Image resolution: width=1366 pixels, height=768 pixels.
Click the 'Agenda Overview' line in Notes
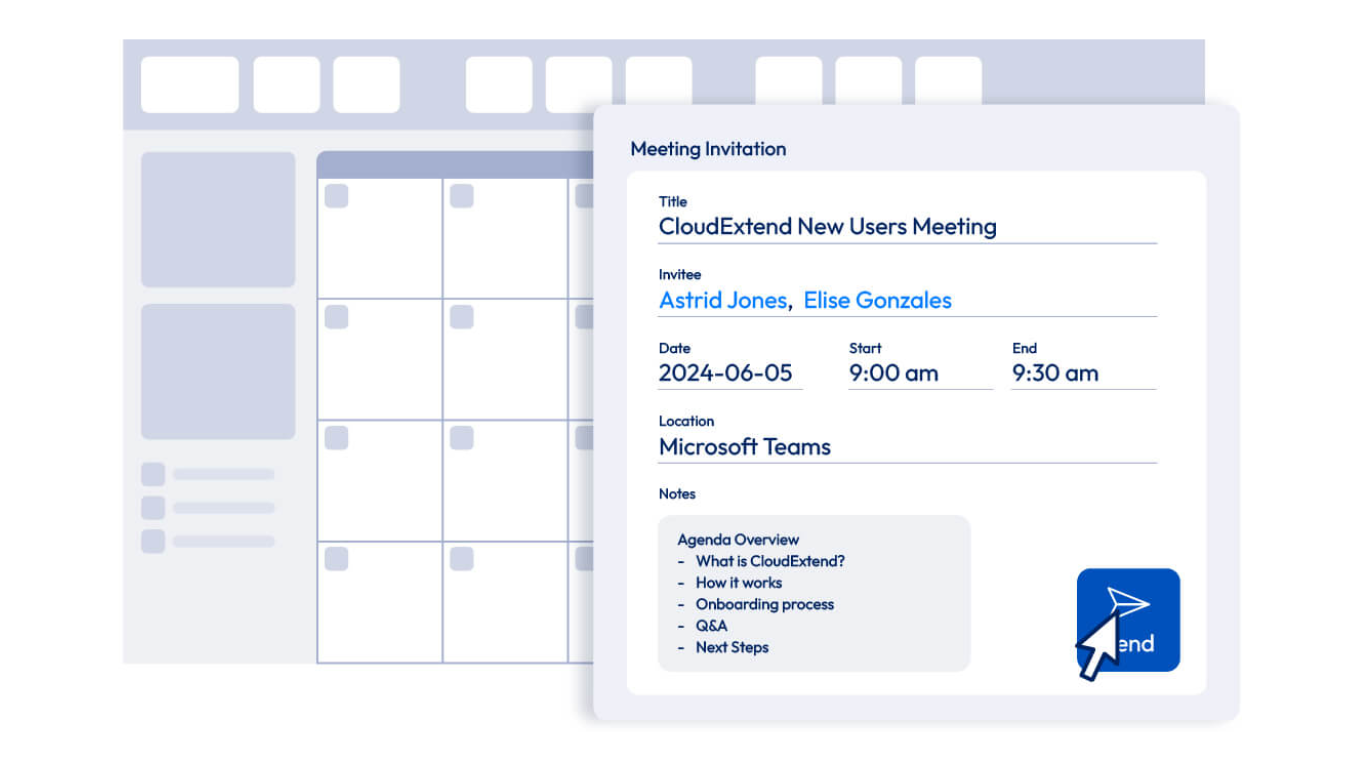pyautogui.click(x=738, y=540)
